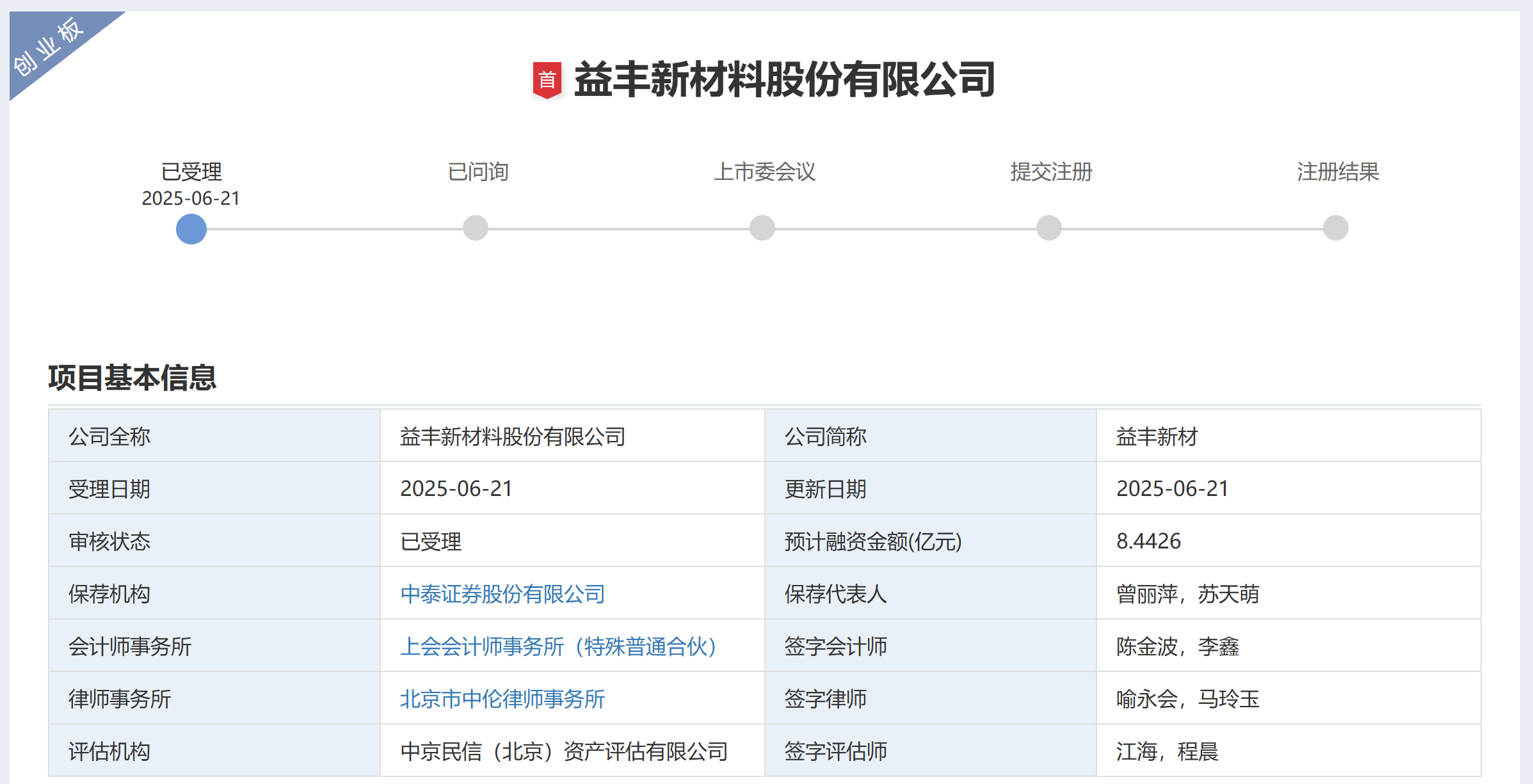Click the 更新日期 label cell
This screenshot has width=1533, height=784.
point(931,488)
